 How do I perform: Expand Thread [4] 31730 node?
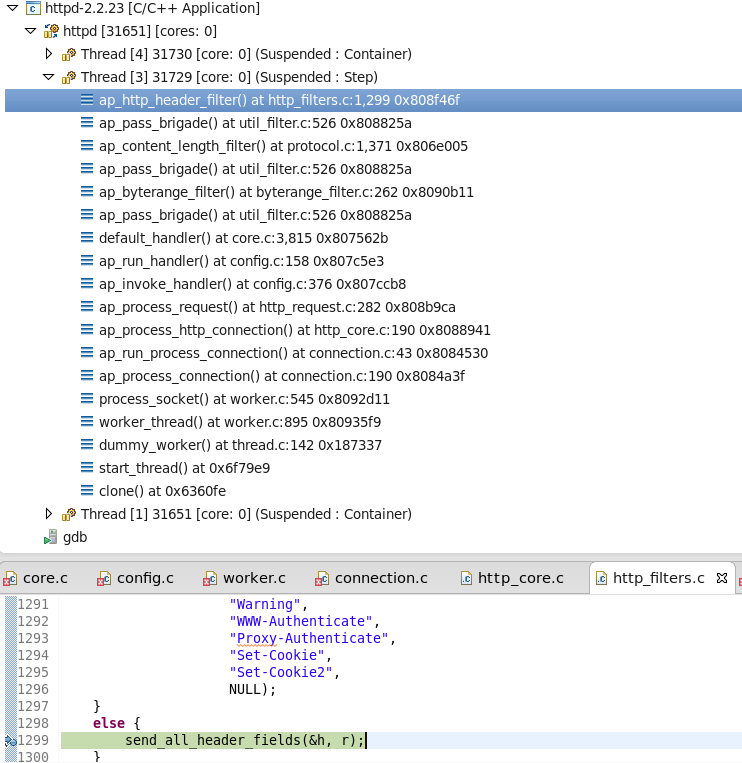48,54
